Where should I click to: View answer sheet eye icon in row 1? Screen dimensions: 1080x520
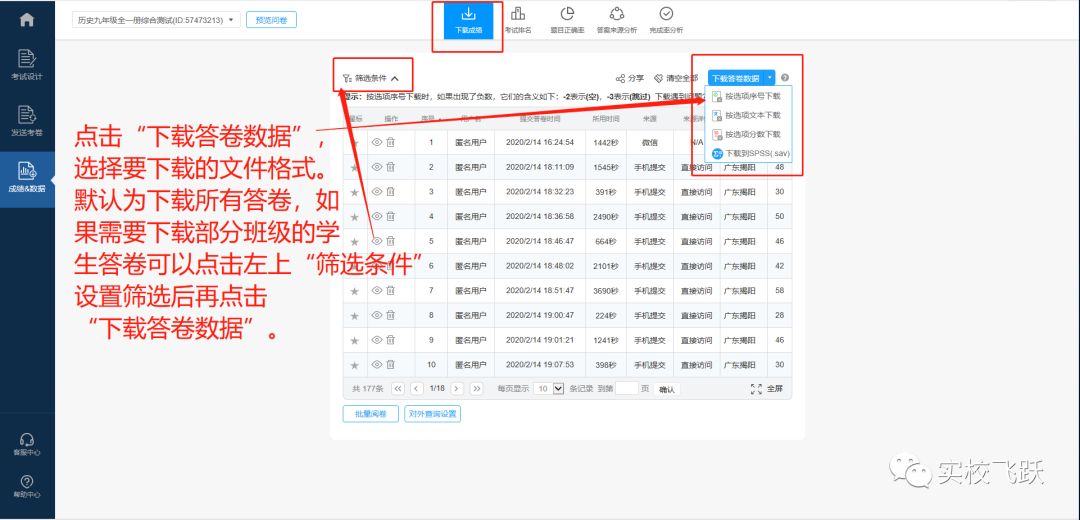pyautogui.click(x=377, y=142)
